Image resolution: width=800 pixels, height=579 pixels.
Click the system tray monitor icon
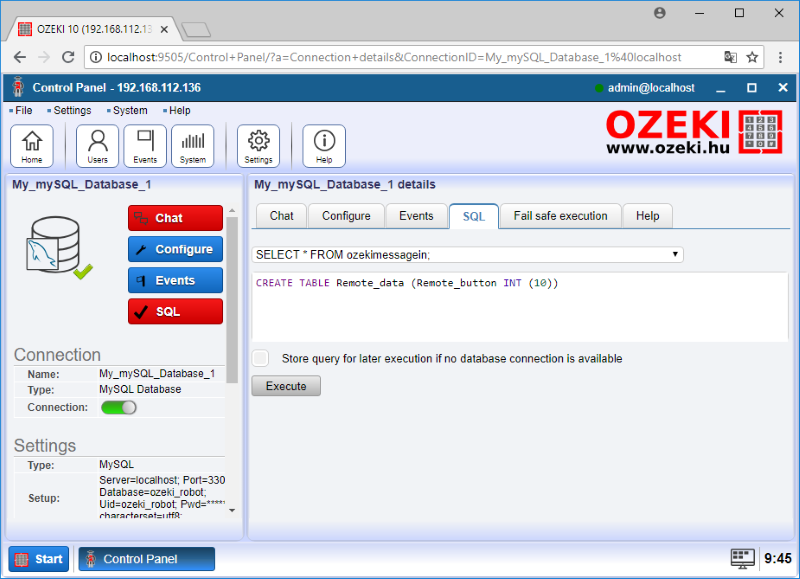[x=741, y=558]
